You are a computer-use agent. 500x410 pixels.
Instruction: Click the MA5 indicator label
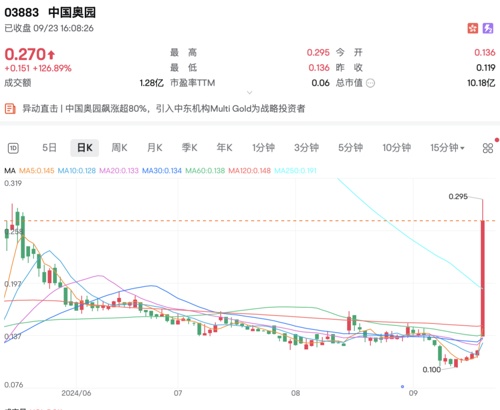click(x=37, y=171)
